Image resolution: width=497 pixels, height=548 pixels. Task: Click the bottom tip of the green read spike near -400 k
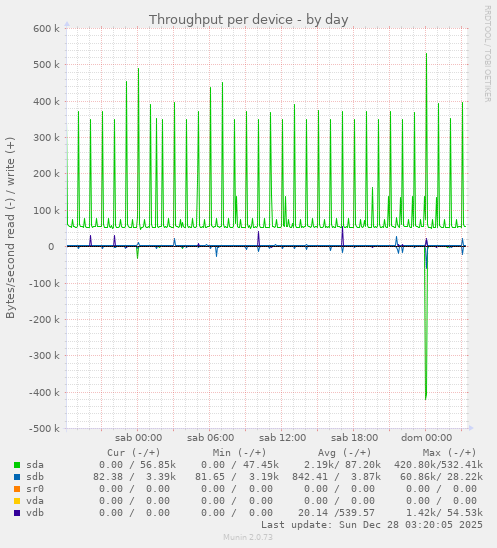coord(426,399)
